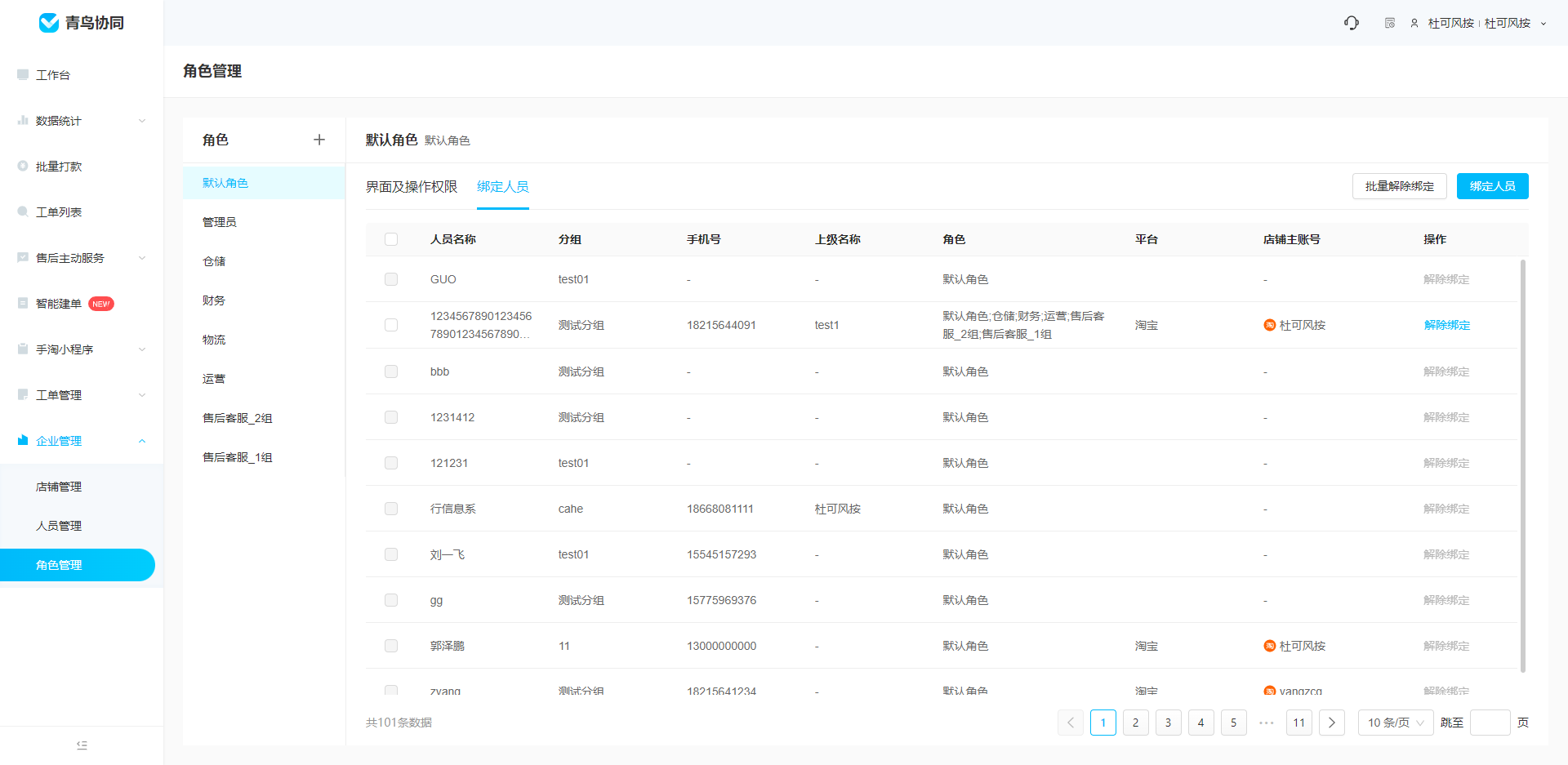Screen dimensions: 1568x765
Task: Click the 跳至 page number input
Action: (x=1490, y=723)
